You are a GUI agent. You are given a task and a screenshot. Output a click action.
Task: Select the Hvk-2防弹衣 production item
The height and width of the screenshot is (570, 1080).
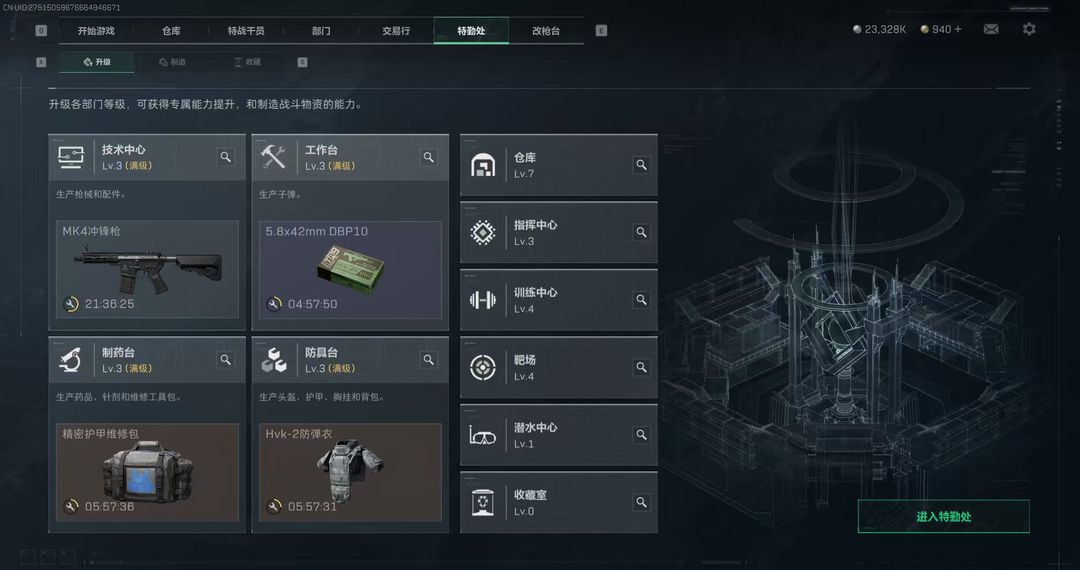[350, 472]
